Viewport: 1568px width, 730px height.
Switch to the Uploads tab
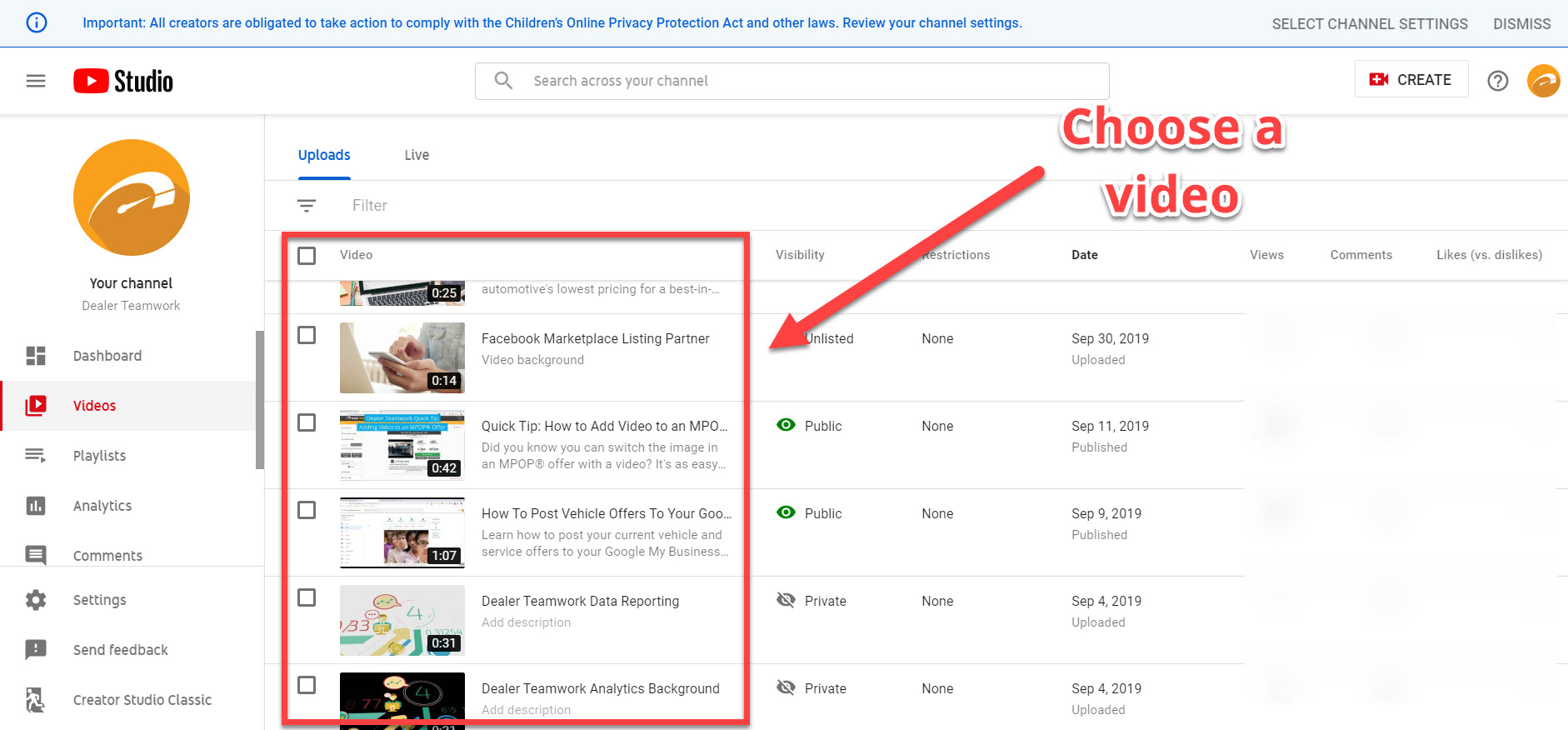[324, 155]
